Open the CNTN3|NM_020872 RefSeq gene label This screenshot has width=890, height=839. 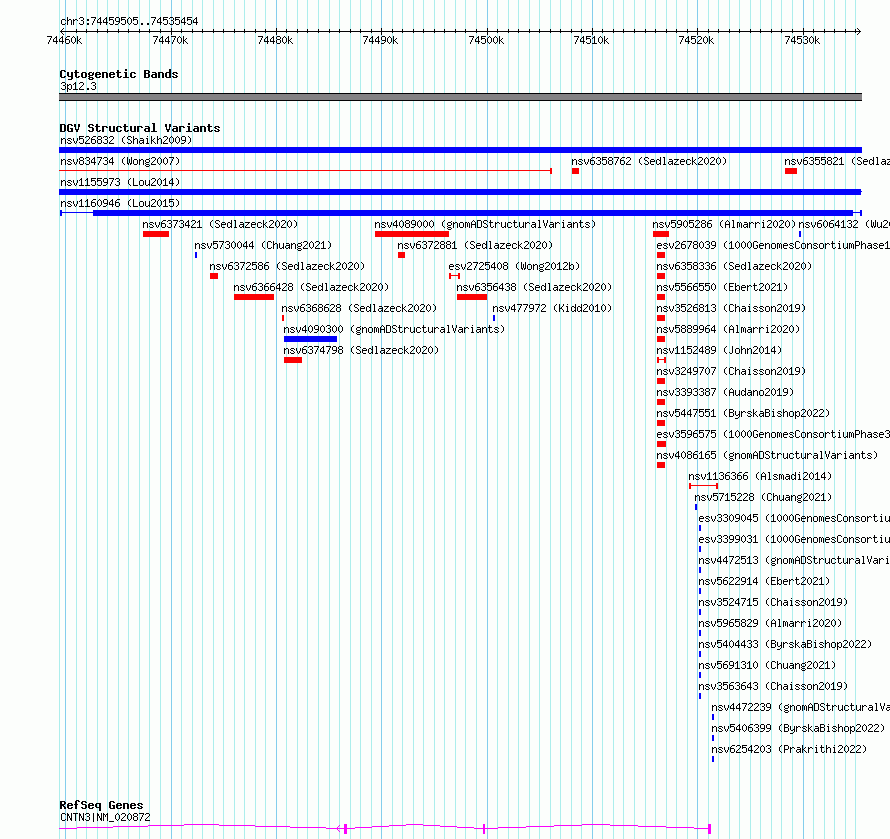click(105, 817)
